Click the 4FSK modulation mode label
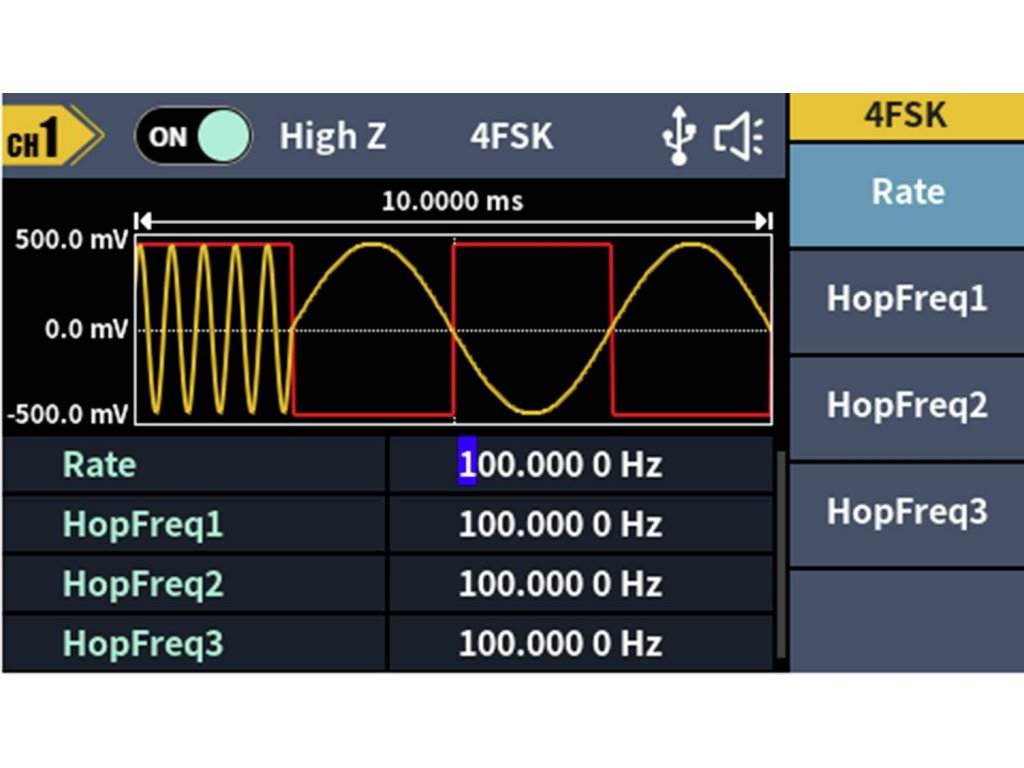The height and width of the screenshot is (768, 1024). 511,136
